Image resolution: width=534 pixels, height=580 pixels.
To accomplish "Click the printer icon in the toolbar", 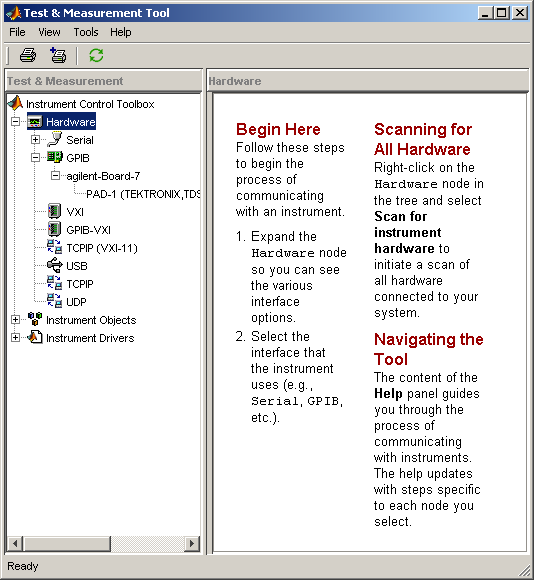I will coord(28,55).
